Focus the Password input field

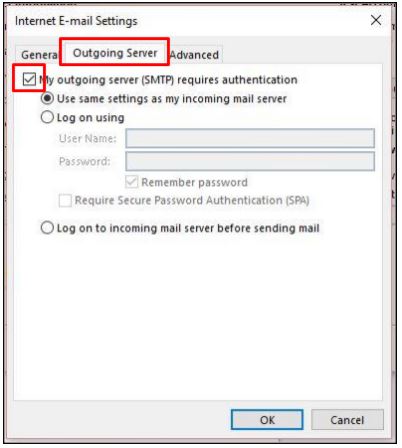click(250, 161)
